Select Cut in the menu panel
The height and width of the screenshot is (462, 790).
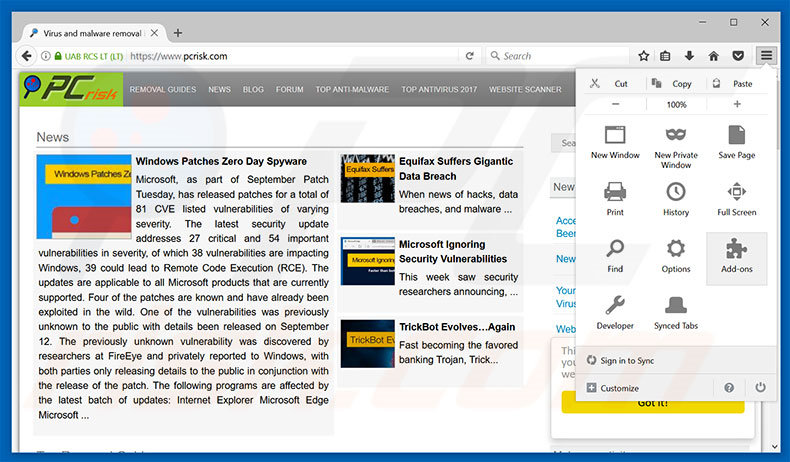615,84
